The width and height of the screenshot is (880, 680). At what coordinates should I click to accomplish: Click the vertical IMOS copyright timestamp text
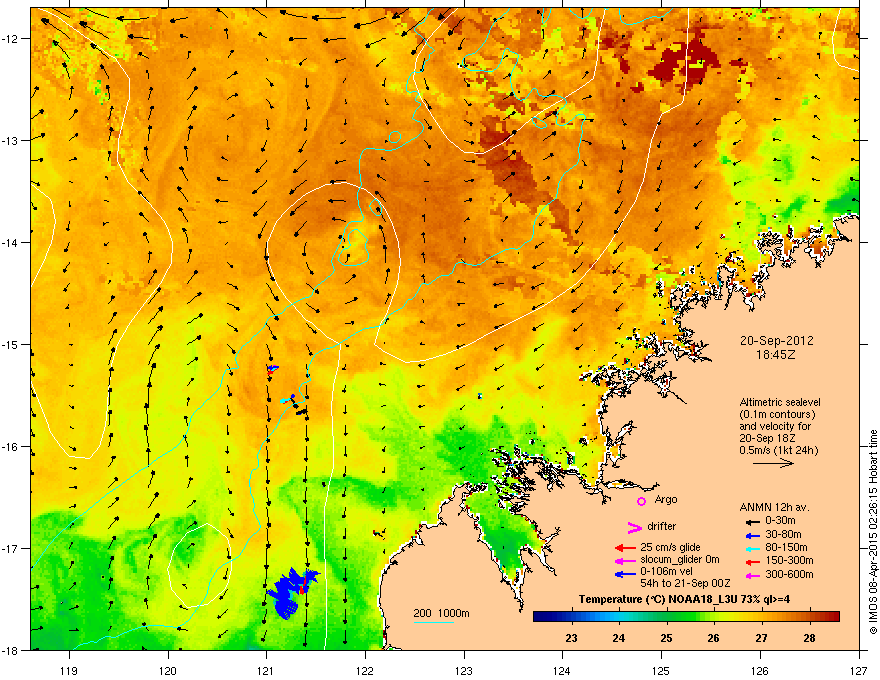873,532
